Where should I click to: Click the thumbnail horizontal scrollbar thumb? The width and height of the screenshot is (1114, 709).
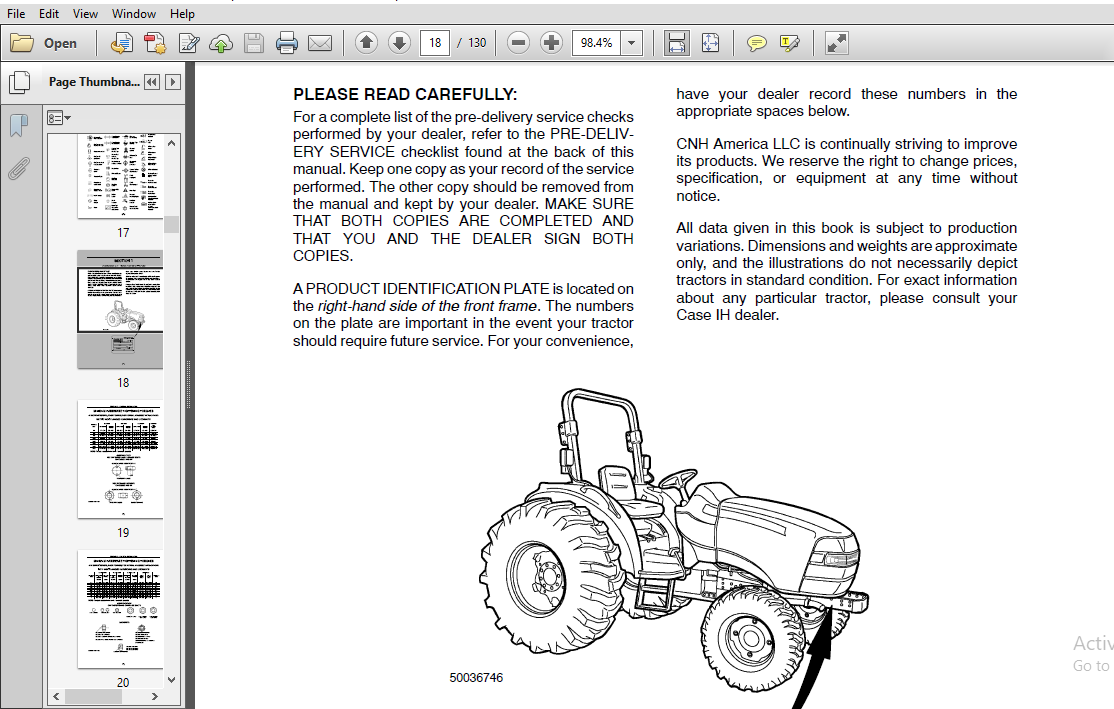coord(93,697)
